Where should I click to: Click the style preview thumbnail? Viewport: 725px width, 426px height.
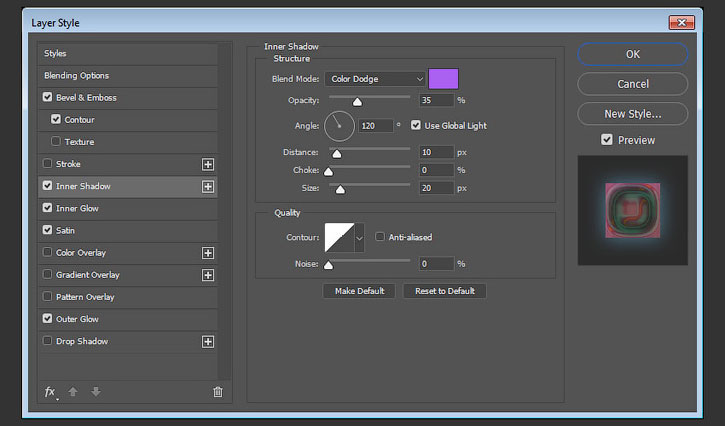(x=633, y=210)
